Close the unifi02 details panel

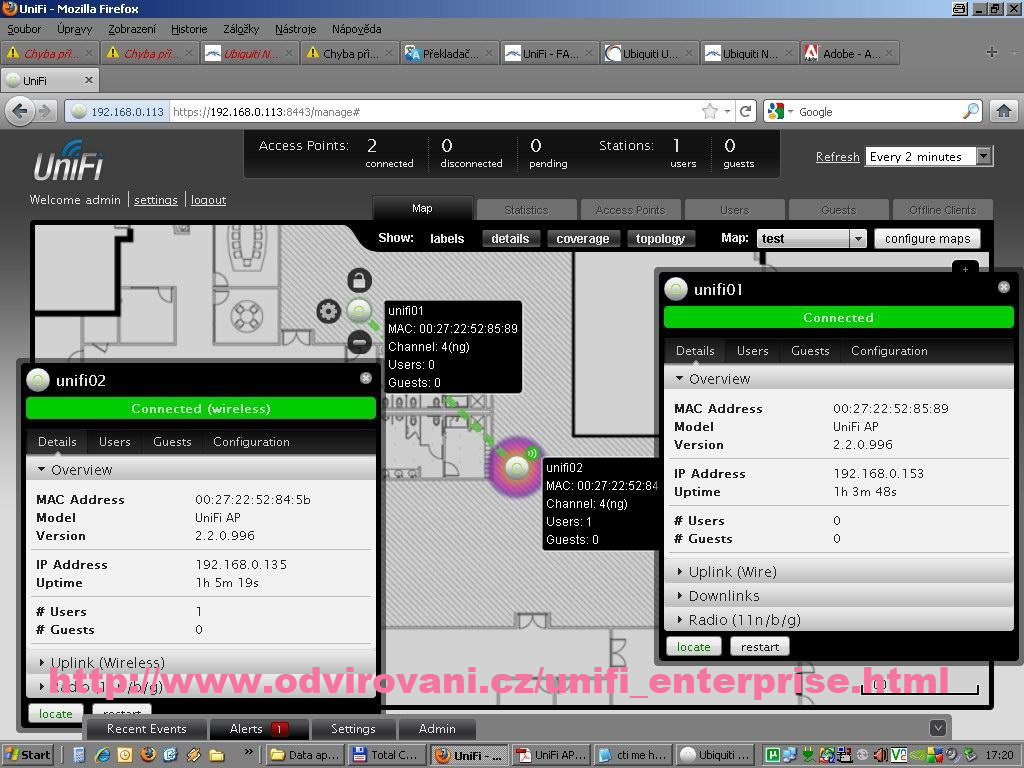[366, 378]
